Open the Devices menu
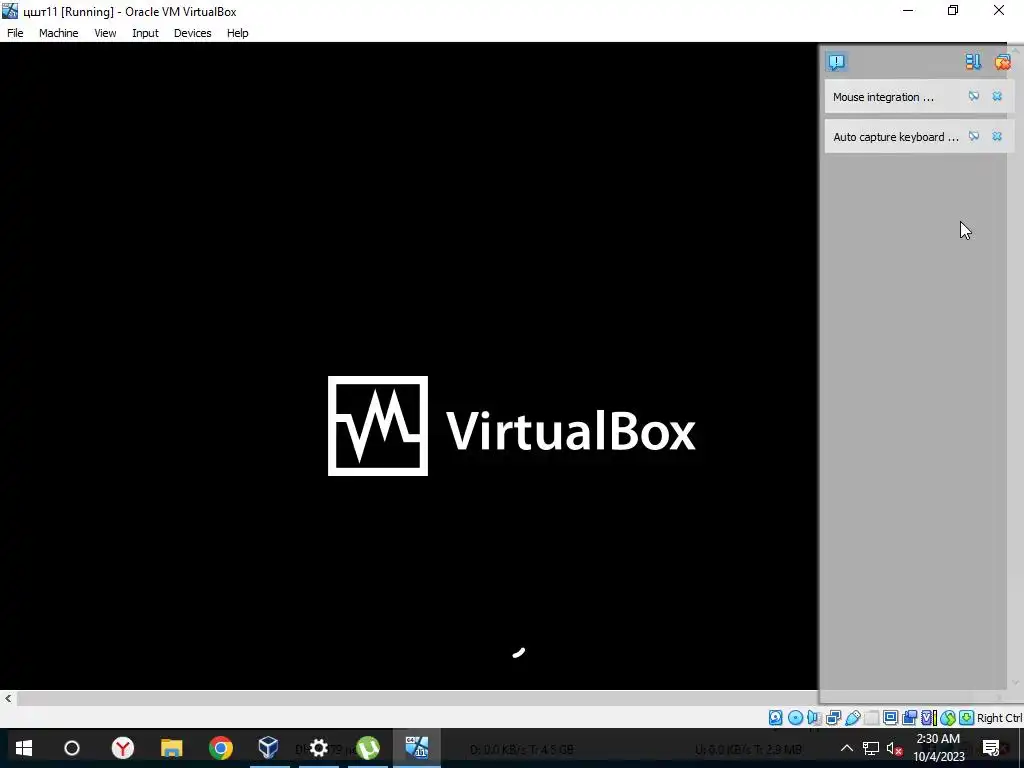Image resolution: width=1024 pixels, height=768 pixels. pos(193,33)
